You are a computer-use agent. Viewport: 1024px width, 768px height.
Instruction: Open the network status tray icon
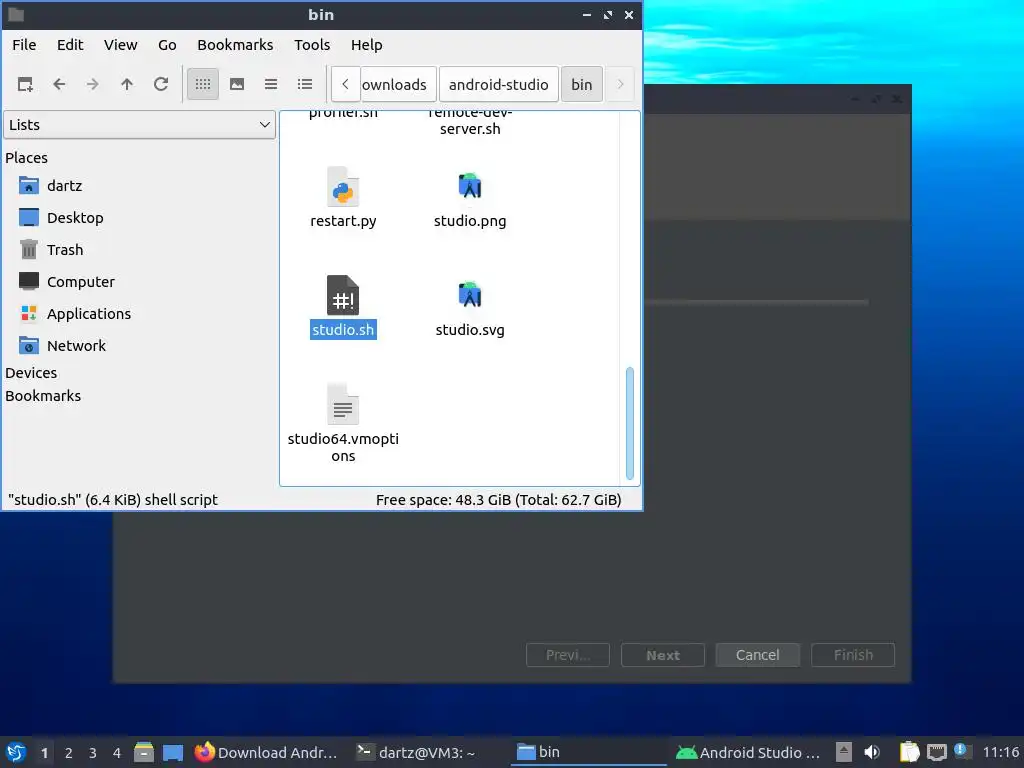pyautogui.click(x=936, y=752)
